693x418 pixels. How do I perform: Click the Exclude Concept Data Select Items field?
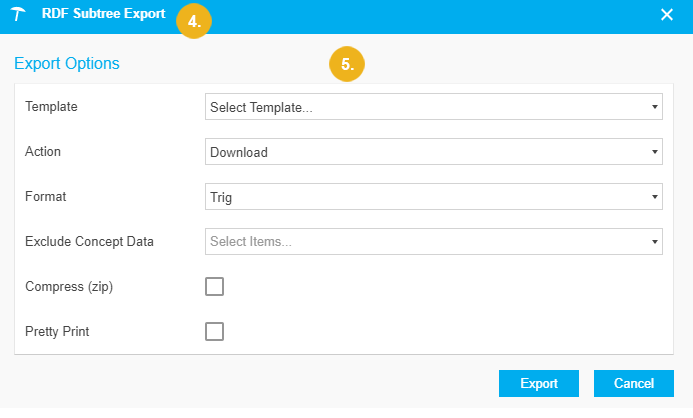point(425,241)
